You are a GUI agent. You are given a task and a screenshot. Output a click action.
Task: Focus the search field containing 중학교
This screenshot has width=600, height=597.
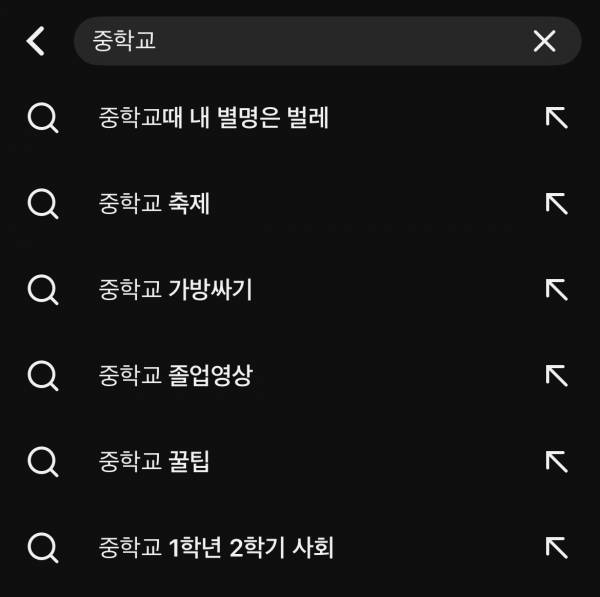(x=300, y=41)
